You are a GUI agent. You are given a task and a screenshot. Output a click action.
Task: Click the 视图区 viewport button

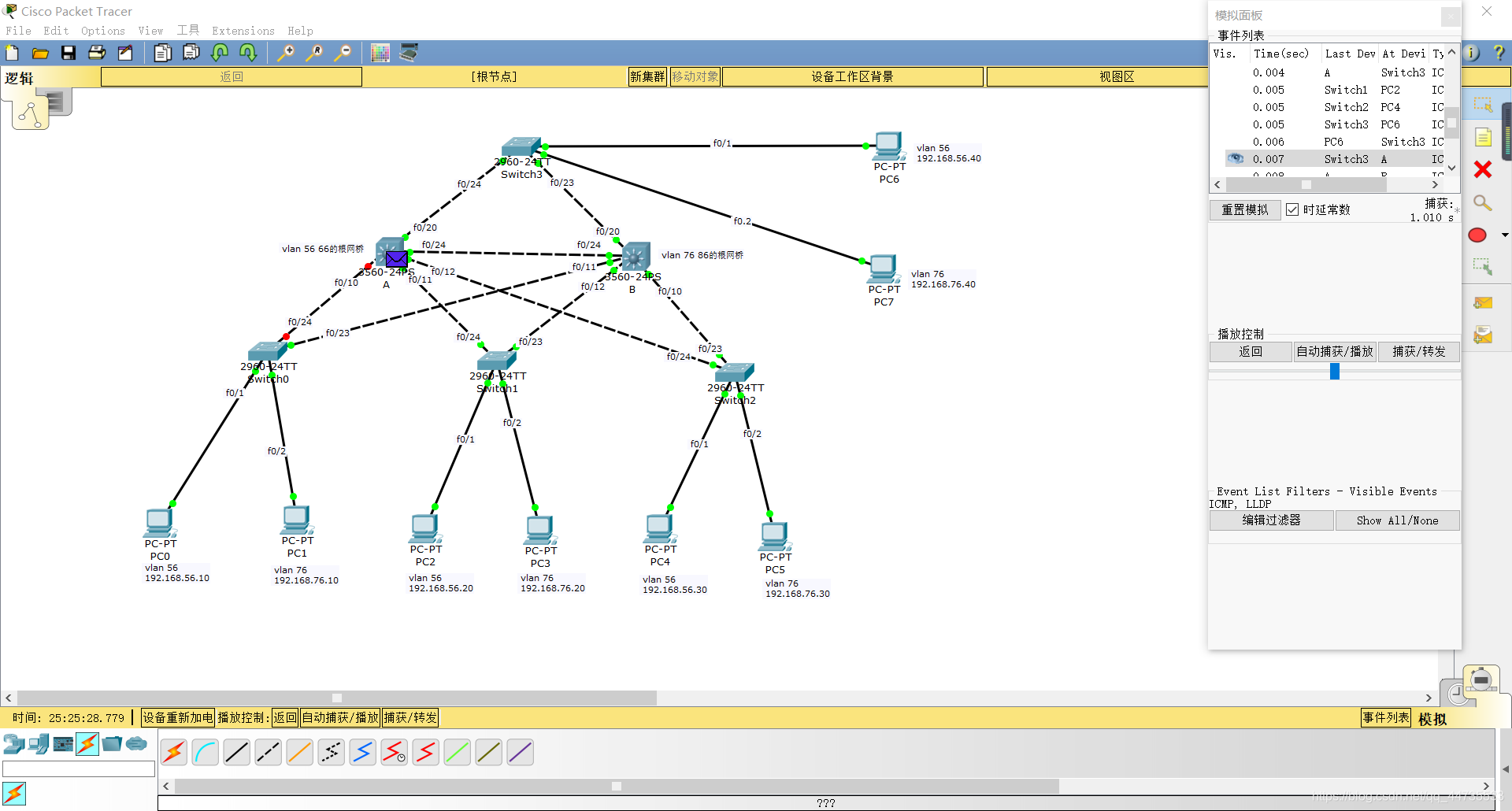click(1117, 76)
